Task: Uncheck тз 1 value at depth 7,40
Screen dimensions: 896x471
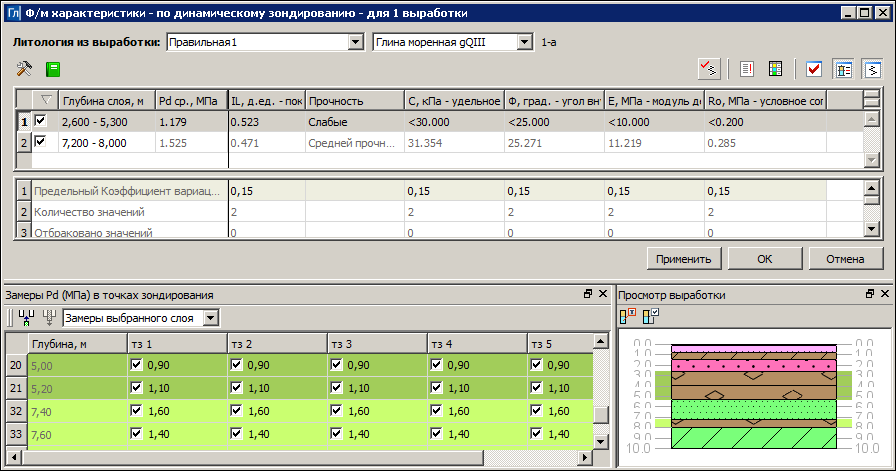Action: coord(136,410)
